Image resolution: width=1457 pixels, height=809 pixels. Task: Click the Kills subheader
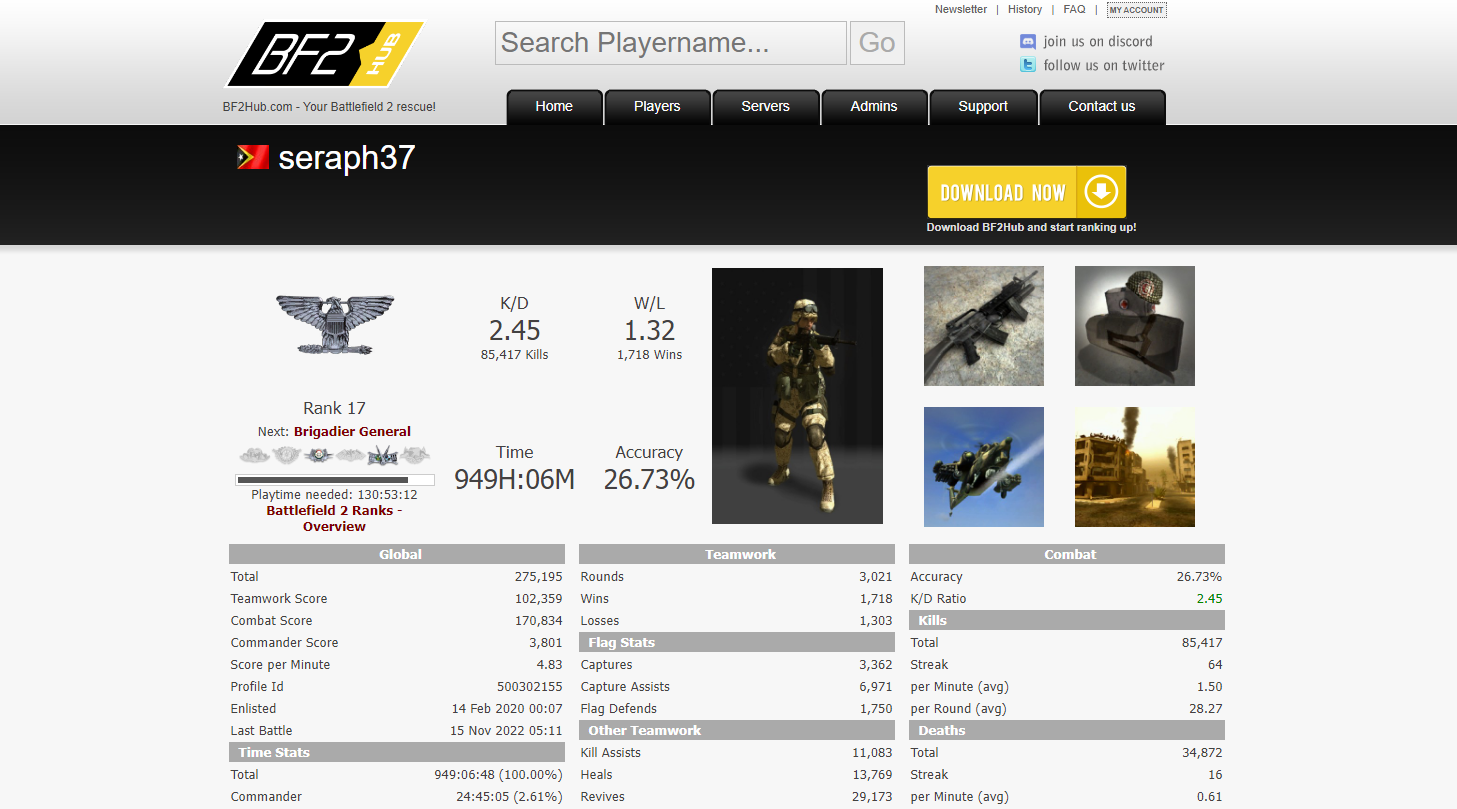click(x=1067, y=620)
